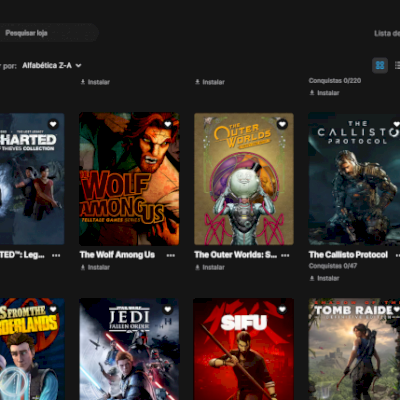The image size is (400, 400).
Task: Favorite Jedi Fallen Order heart icon
Action: coord(167,309)
